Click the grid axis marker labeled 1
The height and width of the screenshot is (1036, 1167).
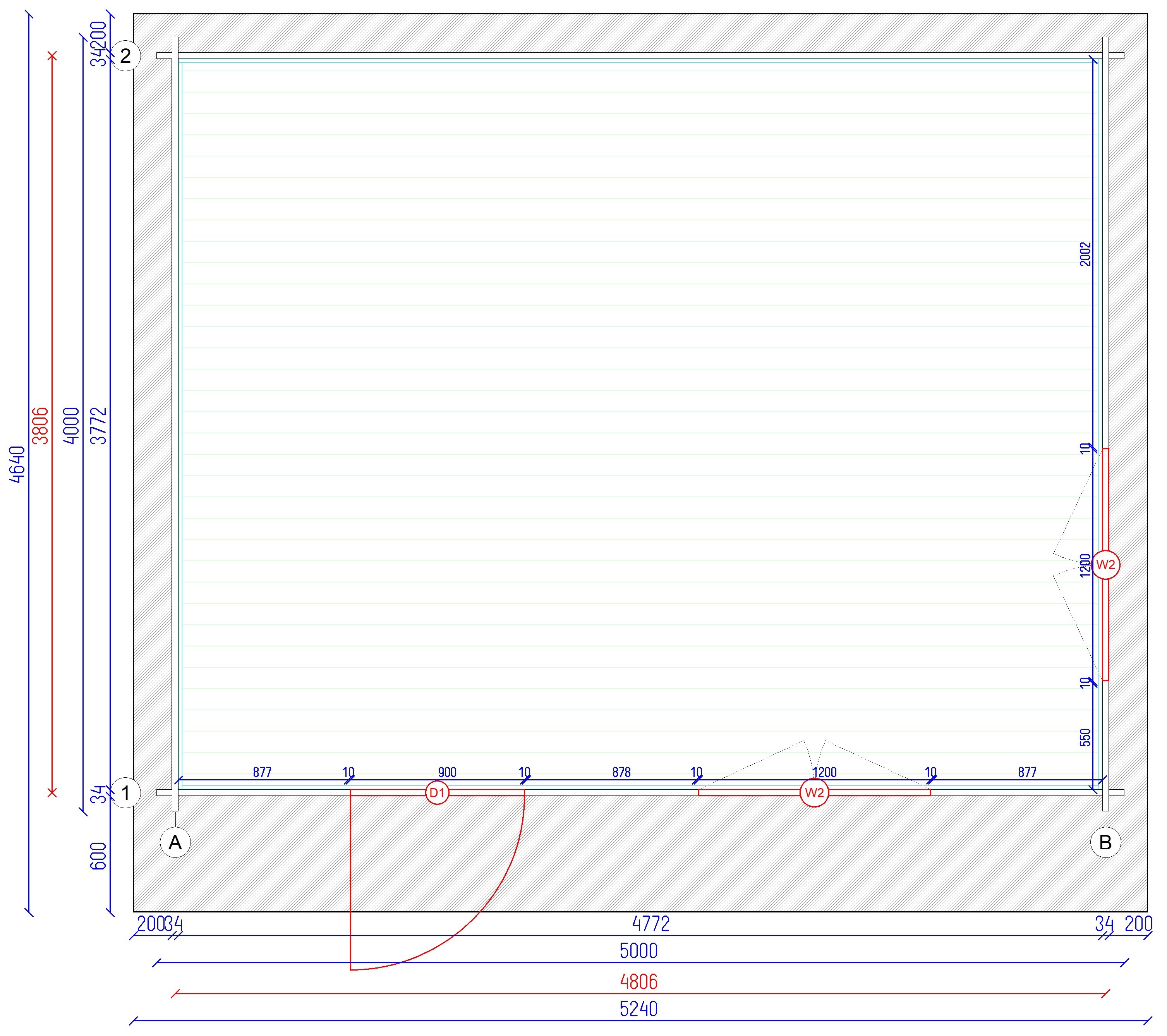(125, 793)
